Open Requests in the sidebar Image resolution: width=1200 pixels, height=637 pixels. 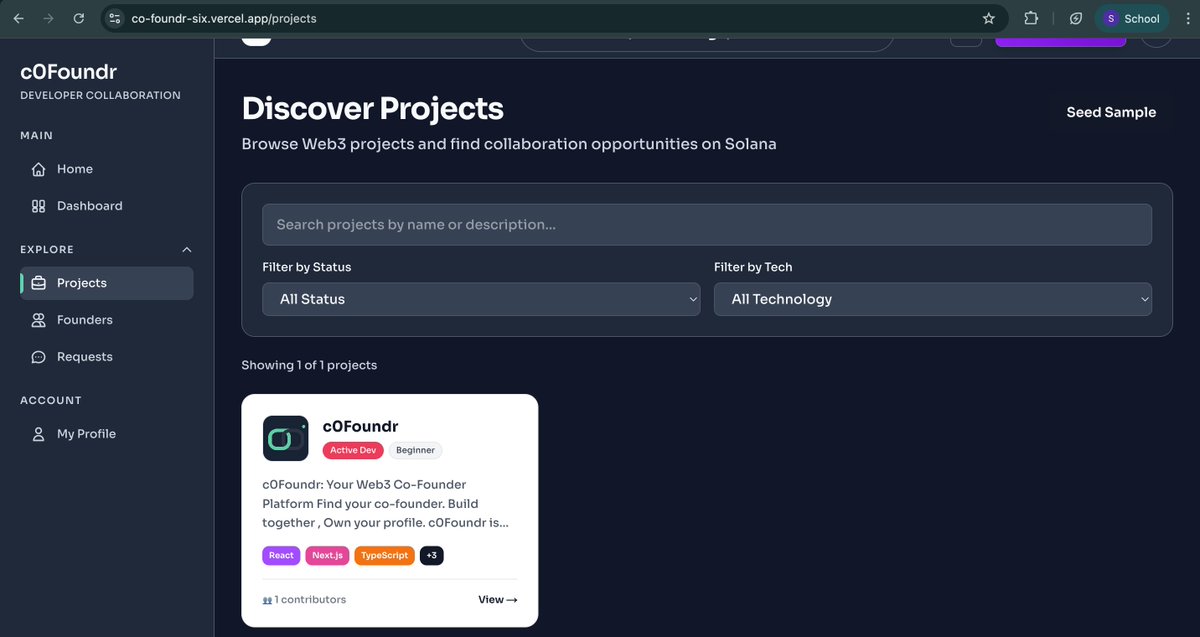tap(107, 357)
